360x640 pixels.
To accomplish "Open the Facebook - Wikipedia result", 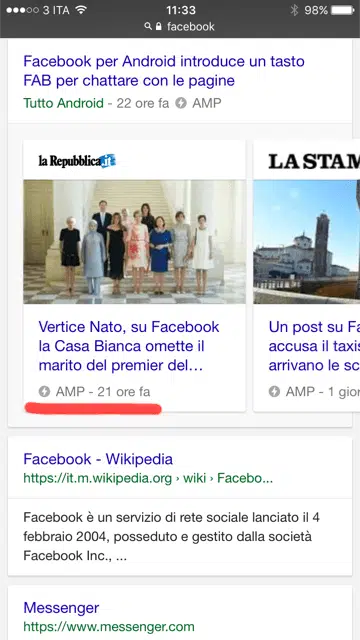I will click(98, 459).
